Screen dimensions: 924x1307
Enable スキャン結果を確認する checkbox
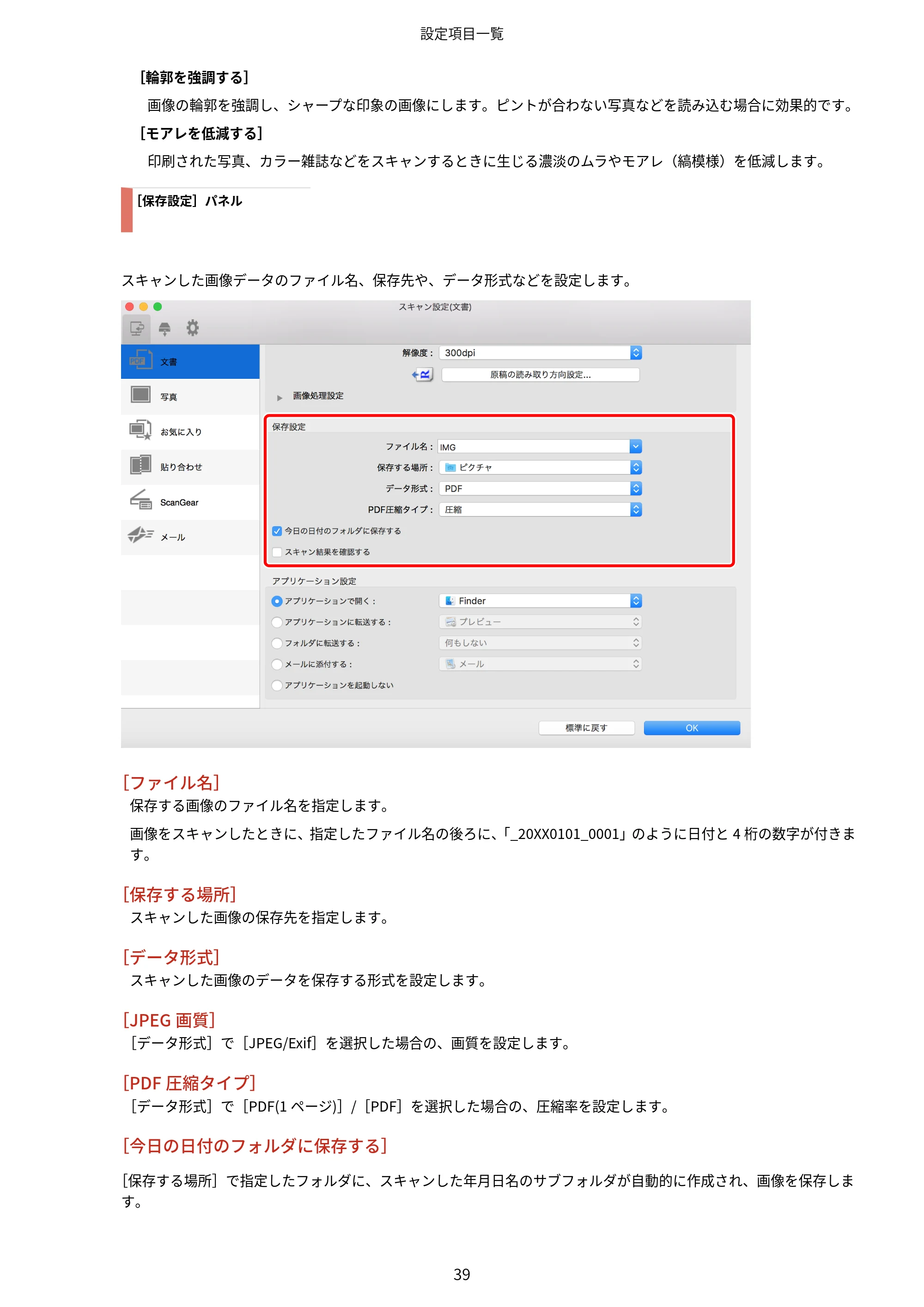277,552
